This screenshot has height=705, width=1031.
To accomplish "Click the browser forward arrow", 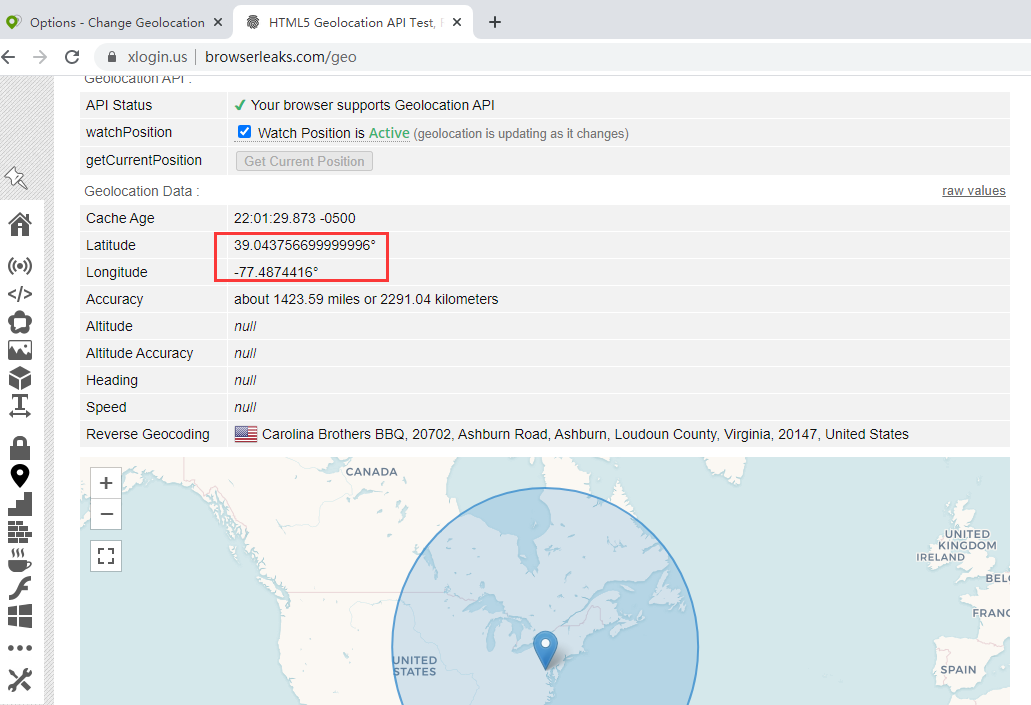I will tap(40, 57).
